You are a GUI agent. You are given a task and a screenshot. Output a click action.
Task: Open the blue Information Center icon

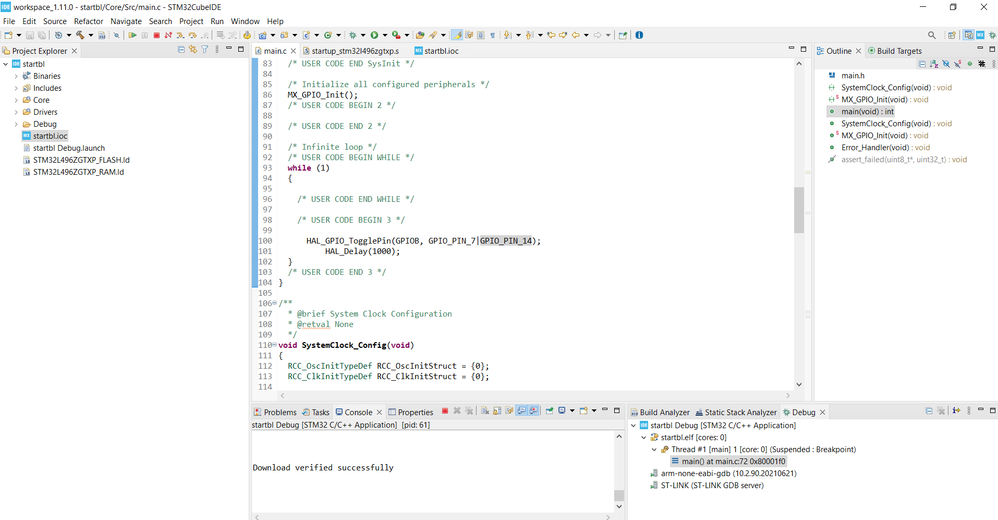(639, 35)
